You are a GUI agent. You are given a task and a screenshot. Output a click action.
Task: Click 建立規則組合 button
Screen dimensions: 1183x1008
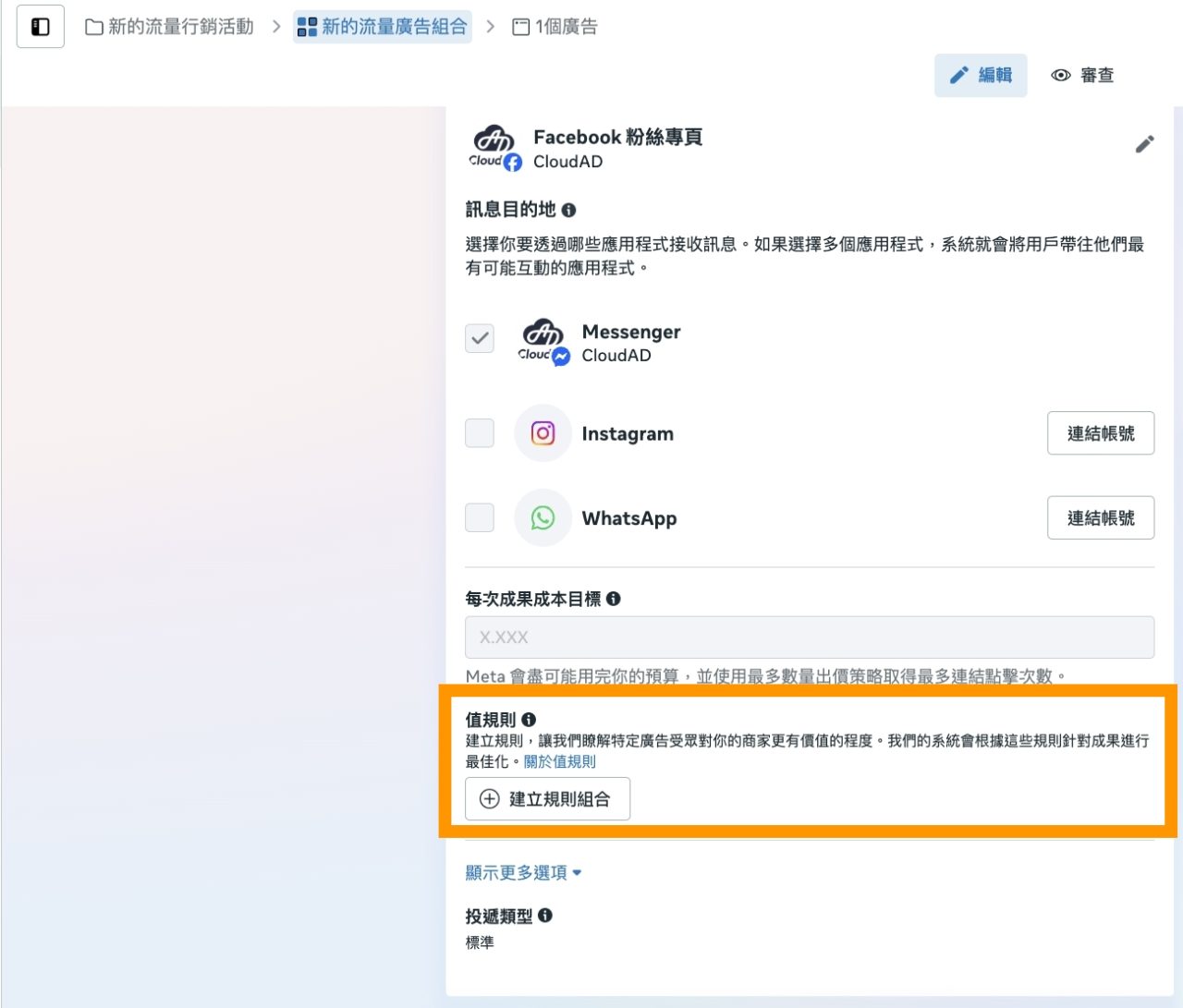(547, 799)
